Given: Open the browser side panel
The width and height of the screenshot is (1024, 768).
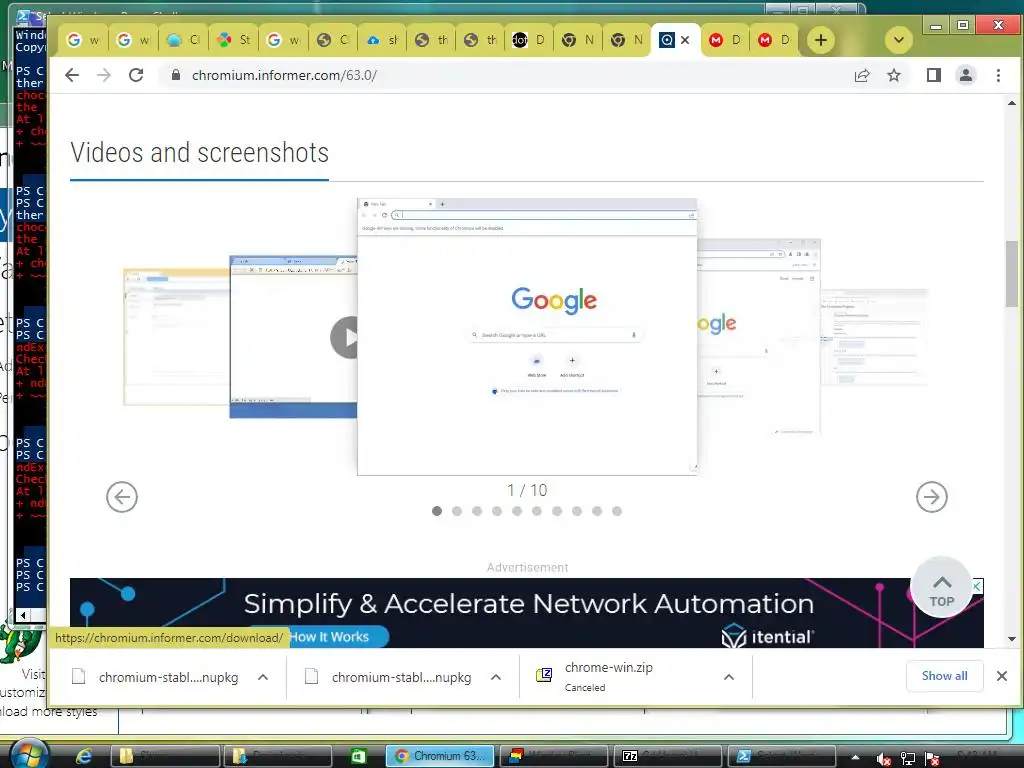Looking at the screenshot, I should click(934, 75).
